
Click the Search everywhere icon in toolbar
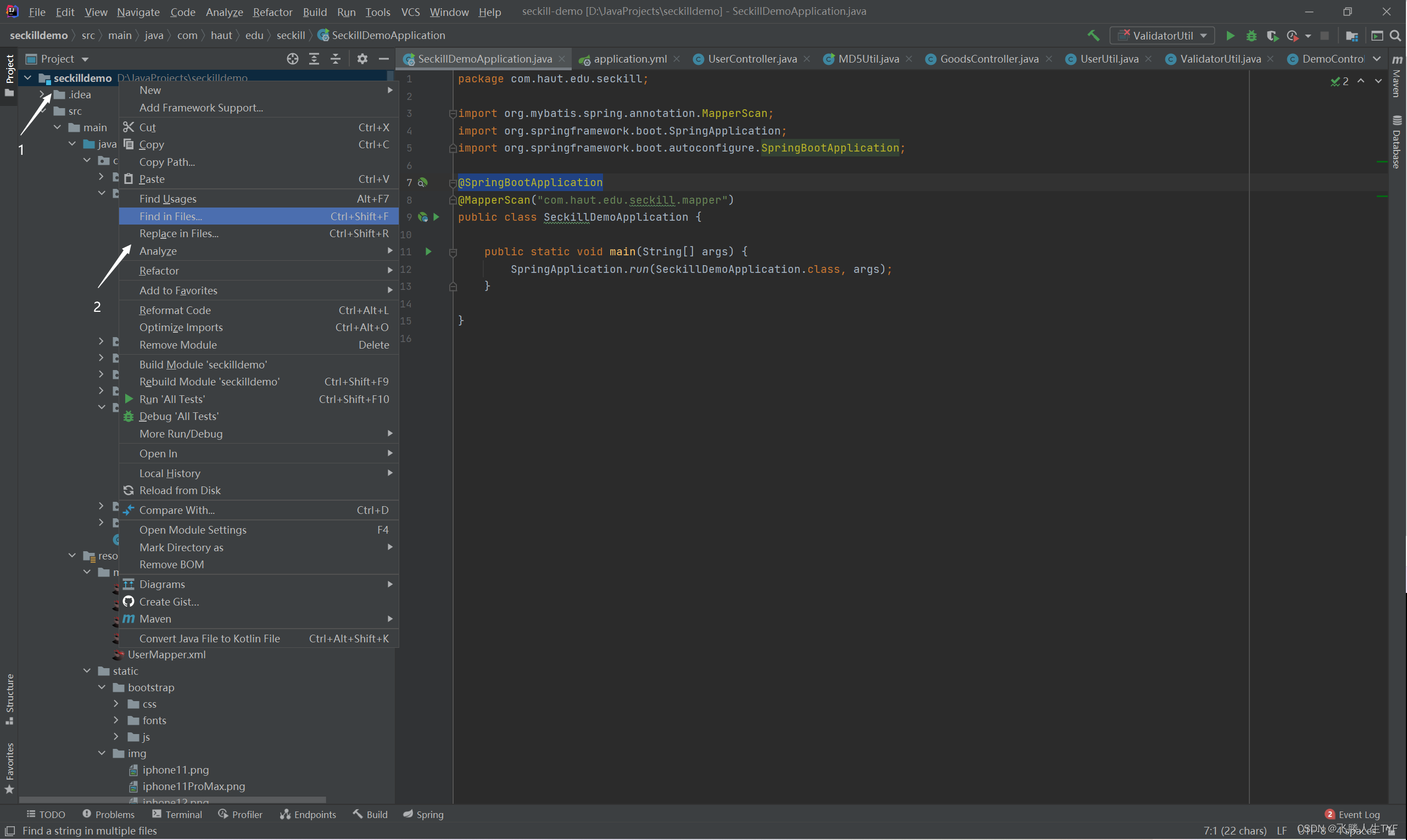[x=1398, y=36]
